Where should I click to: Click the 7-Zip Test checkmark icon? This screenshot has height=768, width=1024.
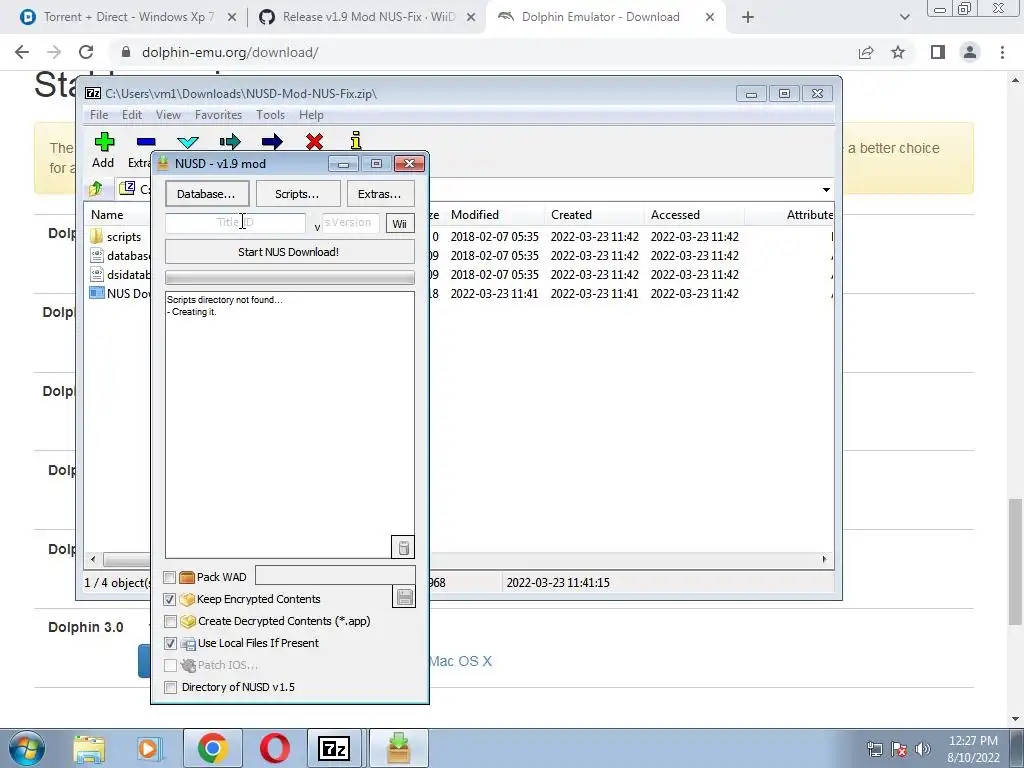[x=188, y=142]
